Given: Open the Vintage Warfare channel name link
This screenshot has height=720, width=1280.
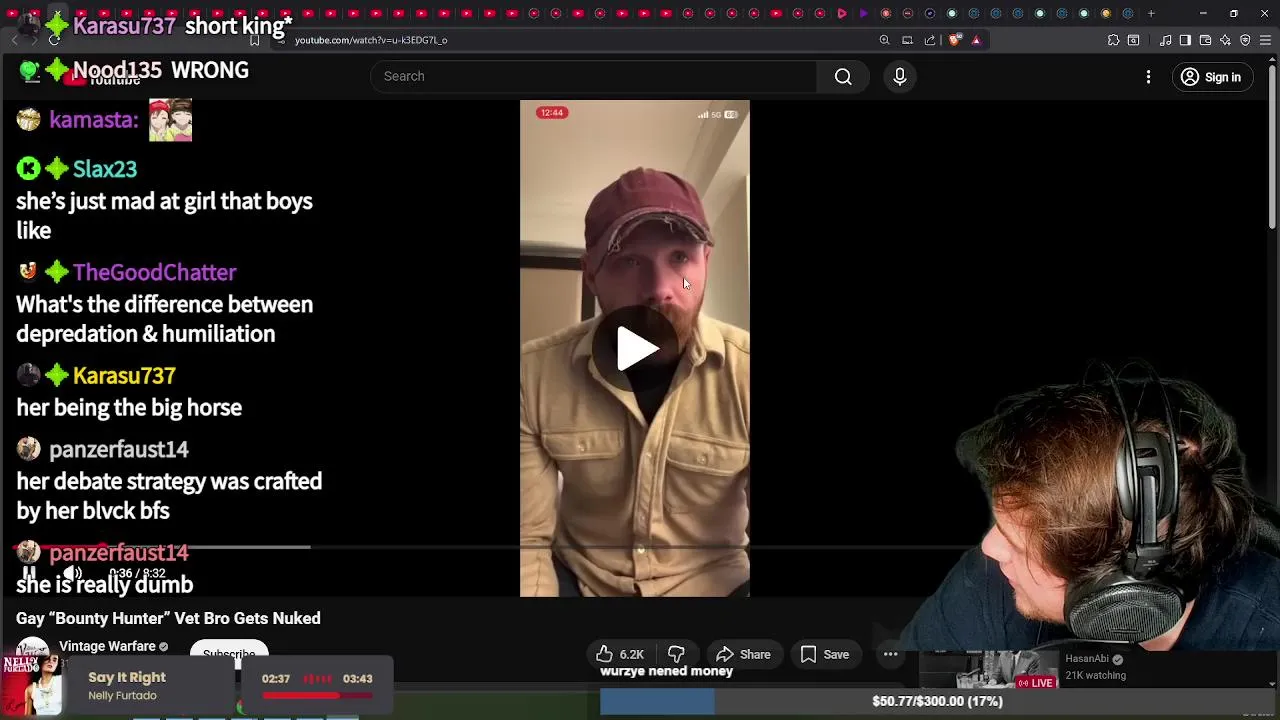Looking at the screenshot, I should point(108,646).
